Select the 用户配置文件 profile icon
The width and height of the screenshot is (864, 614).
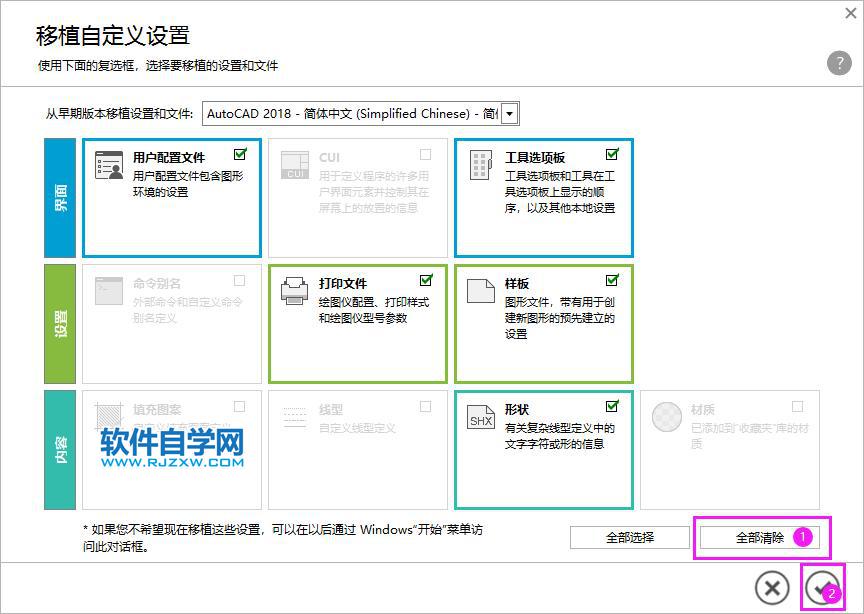click(107, 163)
